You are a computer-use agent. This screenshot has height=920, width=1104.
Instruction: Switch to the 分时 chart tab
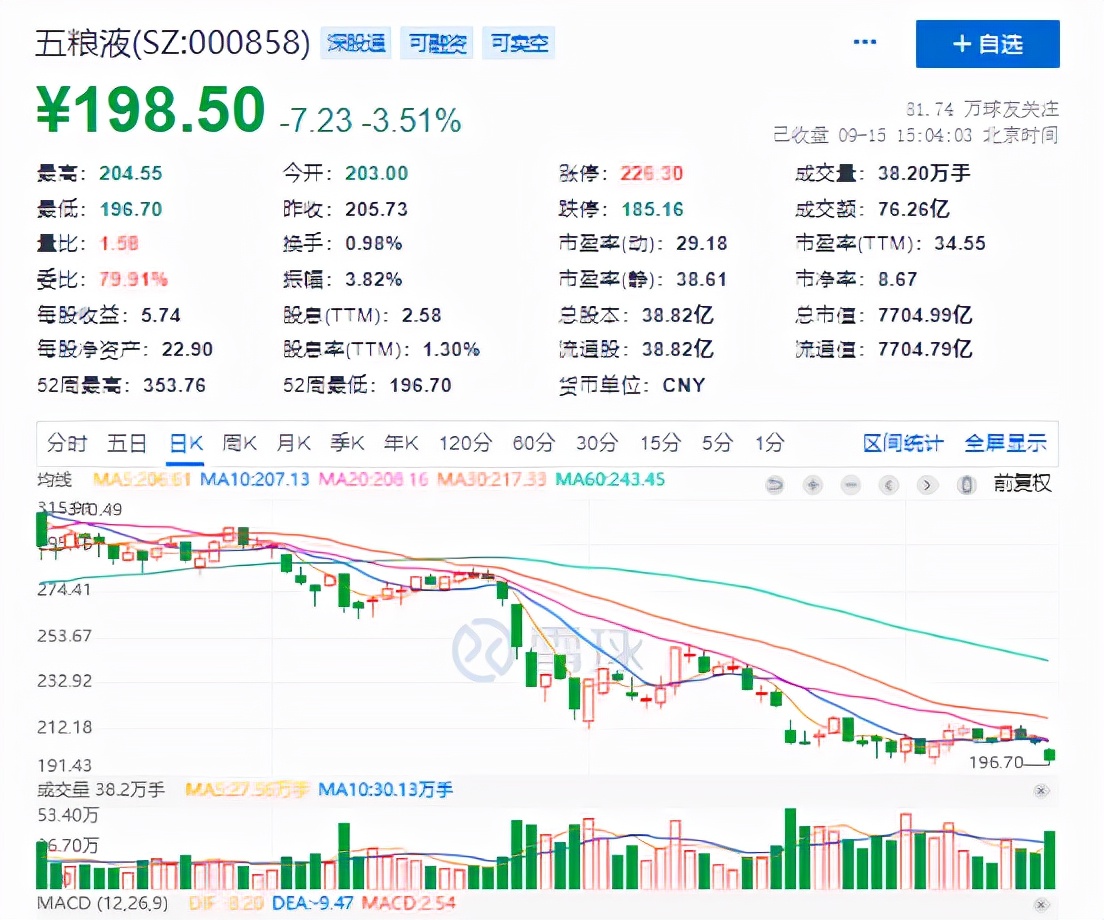click(x=67, y=443)
